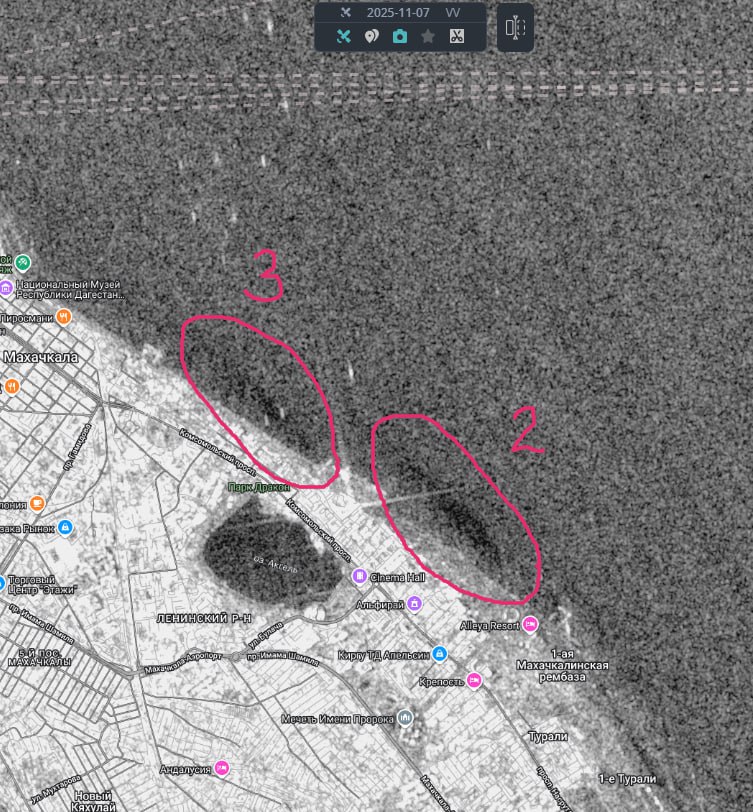This screenshot has width=753, height=812.
Task: Select the scissors clip tool
Action: tap(456, 36)
